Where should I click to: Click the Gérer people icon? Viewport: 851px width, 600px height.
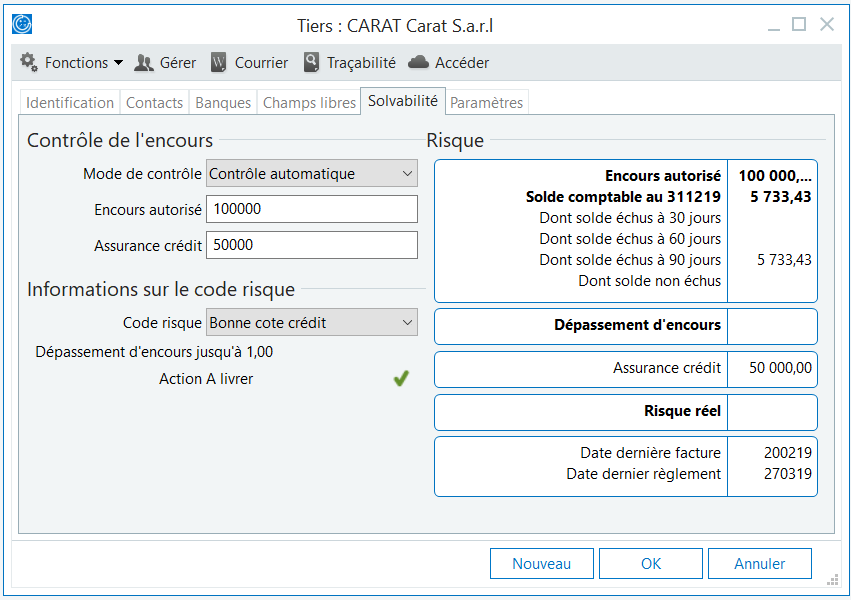[144, 62]
